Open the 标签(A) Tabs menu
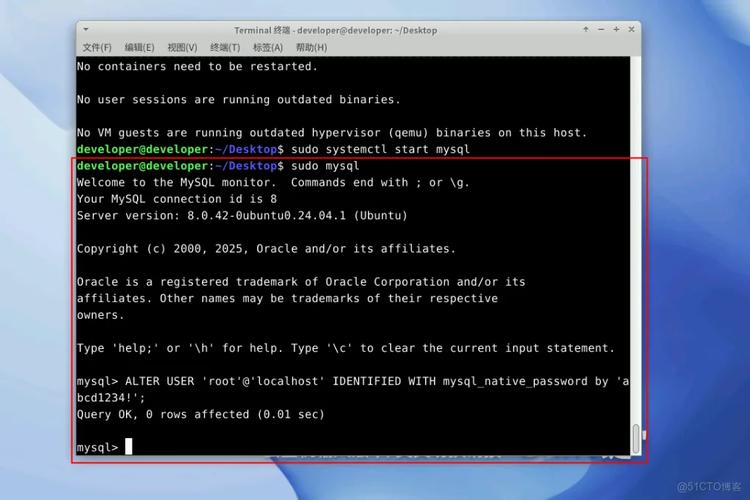 click(x=268, y=47)
